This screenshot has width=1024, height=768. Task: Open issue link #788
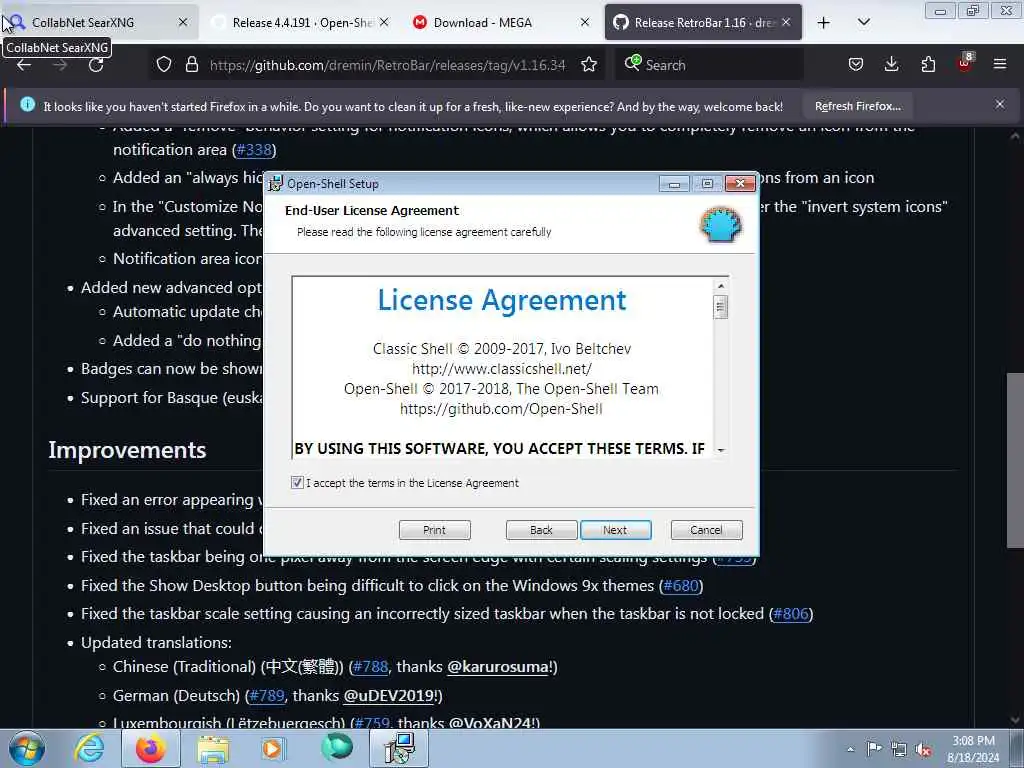[370, 667]
